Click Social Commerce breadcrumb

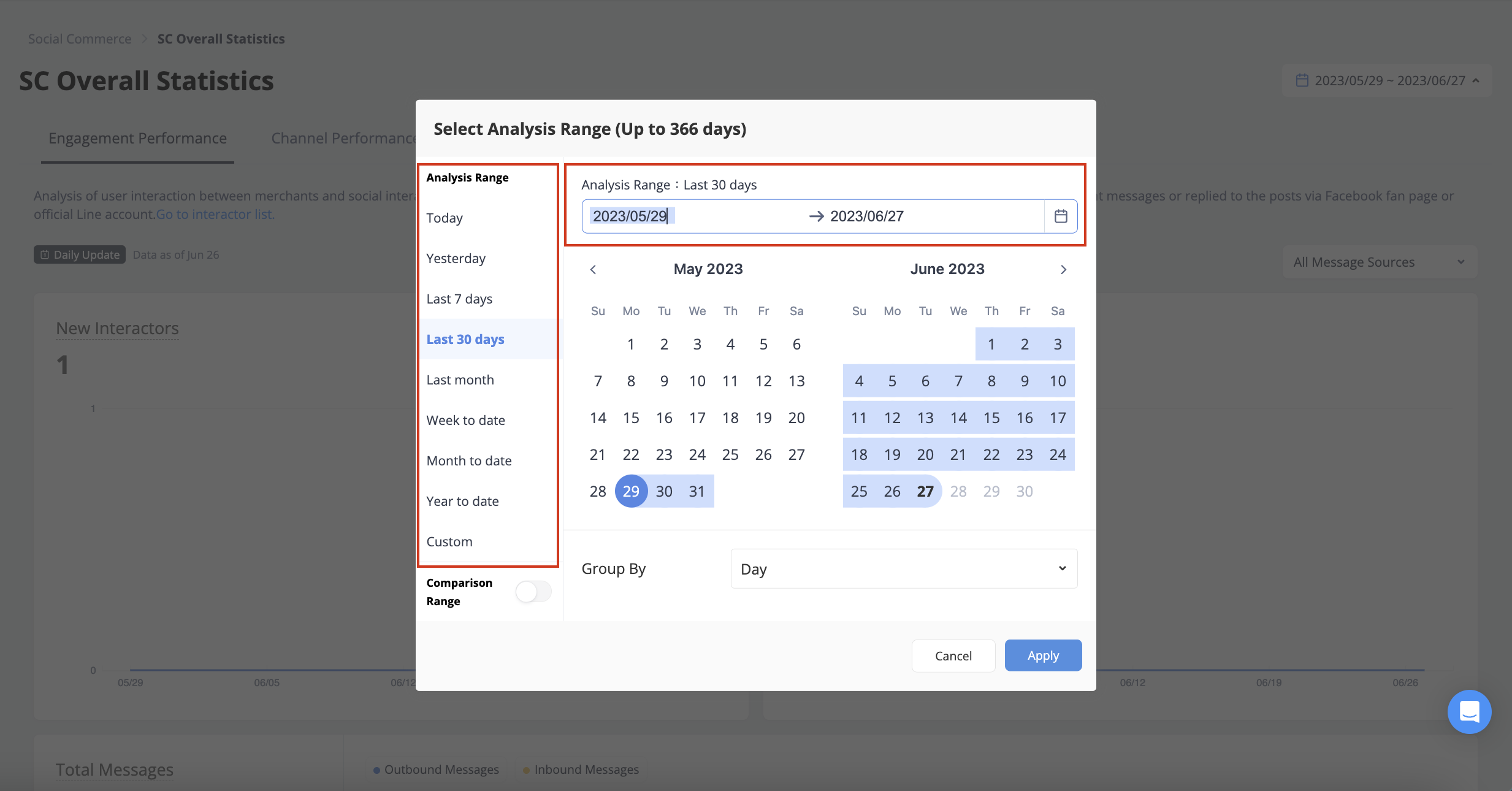(80, 39)
